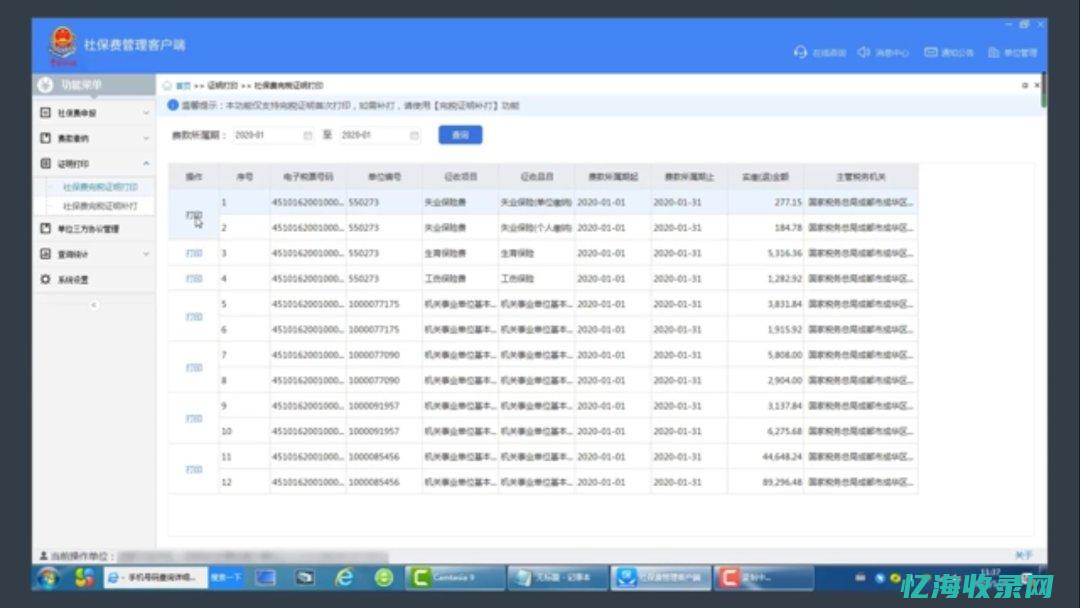Open 单位管理 building icon
This screenshot has width=1080, height=608.
994,52
